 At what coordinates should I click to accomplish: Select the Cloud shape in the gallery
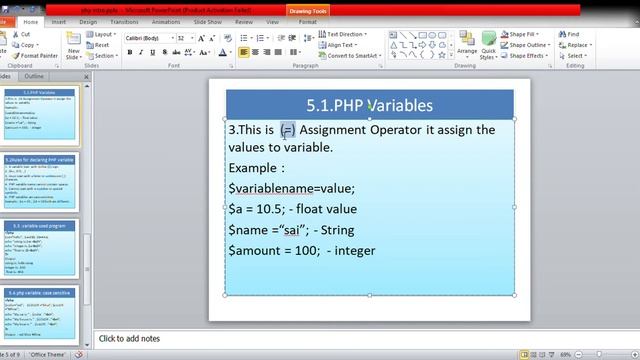(x=442, y=45)
